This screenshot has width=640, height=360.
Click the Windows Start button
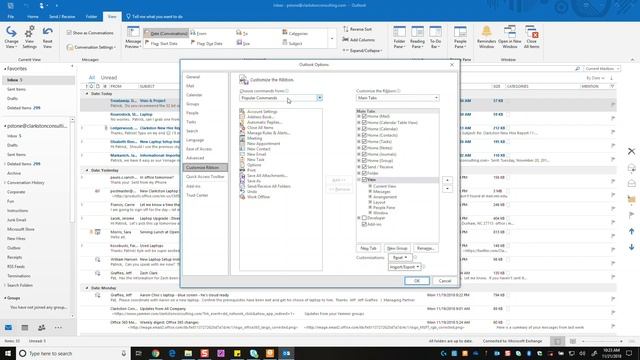point(8,353)
